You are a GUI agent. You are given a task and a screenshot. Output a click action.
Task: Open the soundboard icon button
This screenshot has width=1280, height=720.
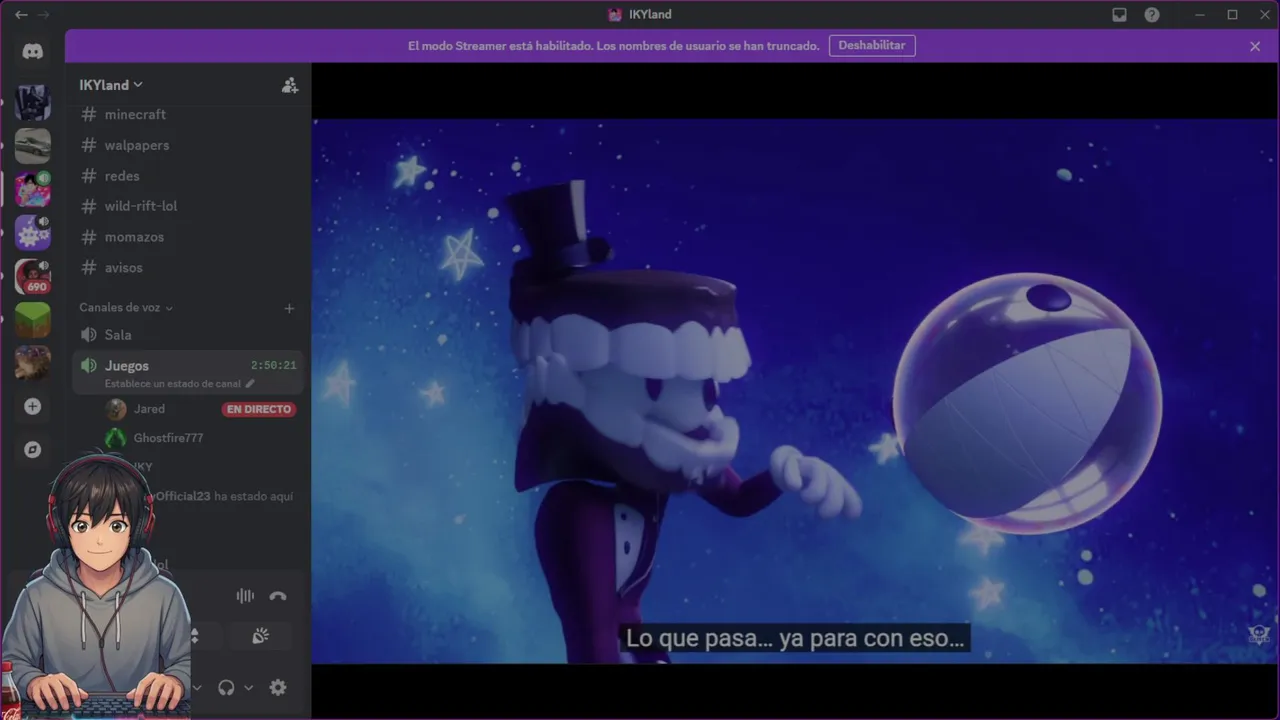(x=260, y=636)
